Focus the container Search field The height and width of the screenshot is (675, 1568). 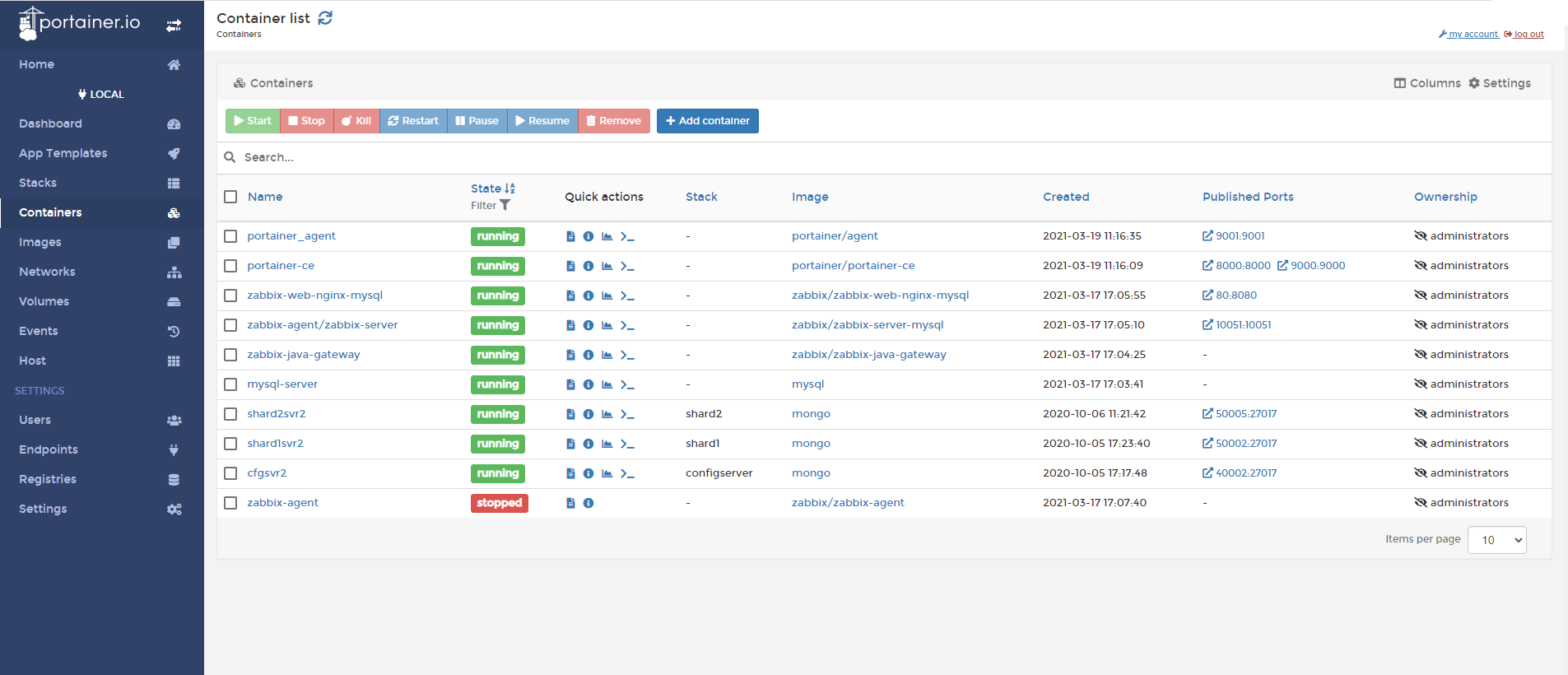[x=884, y=157]
